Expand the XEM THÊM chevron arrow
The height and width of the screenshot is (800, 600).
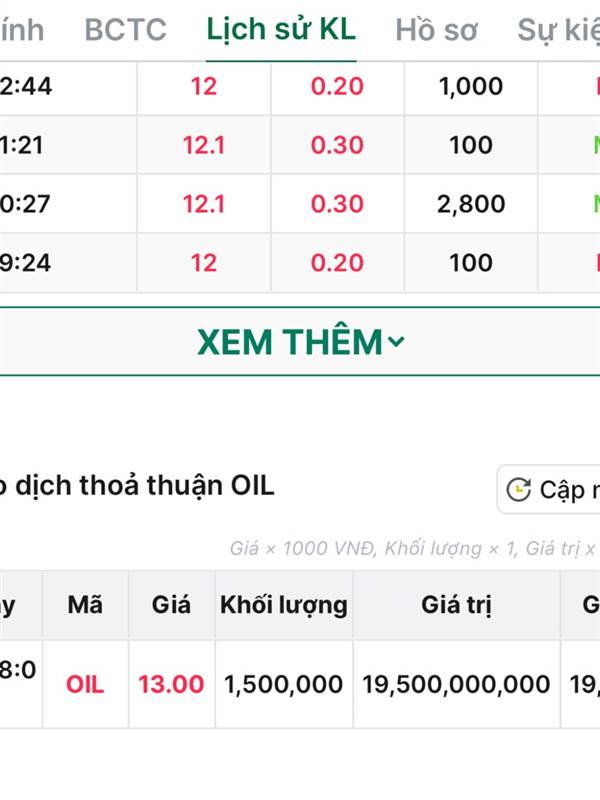(396, 342)
